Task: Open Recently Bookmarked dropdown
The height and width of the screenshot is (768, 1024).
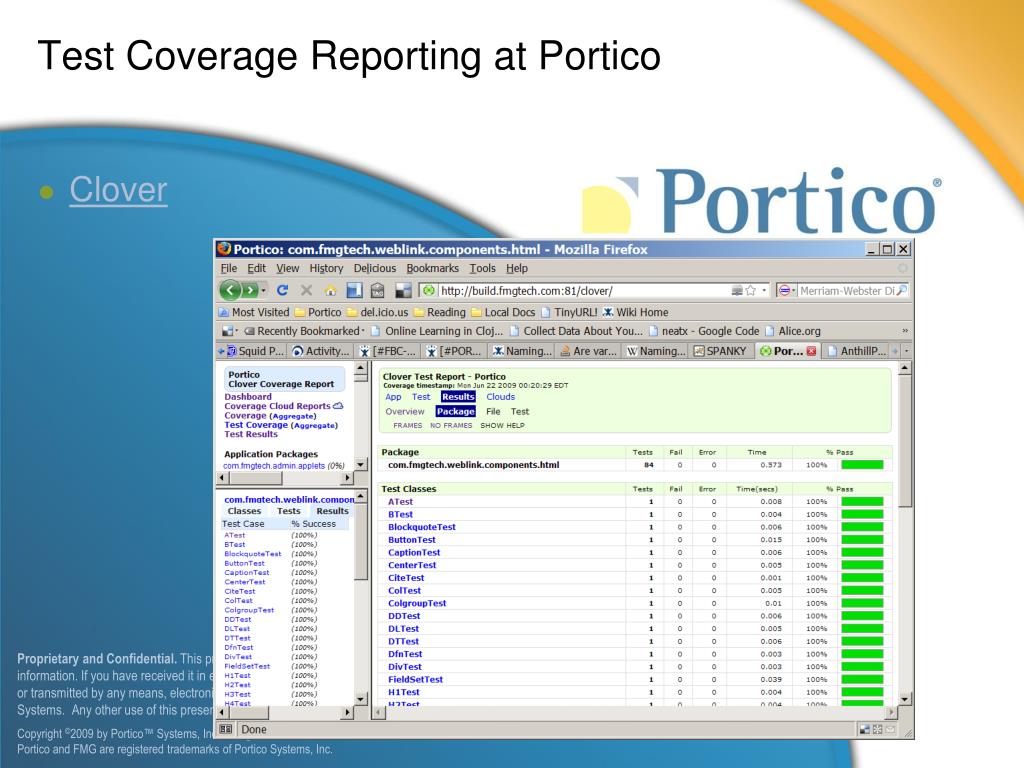Action: click(x=304, y=331)
